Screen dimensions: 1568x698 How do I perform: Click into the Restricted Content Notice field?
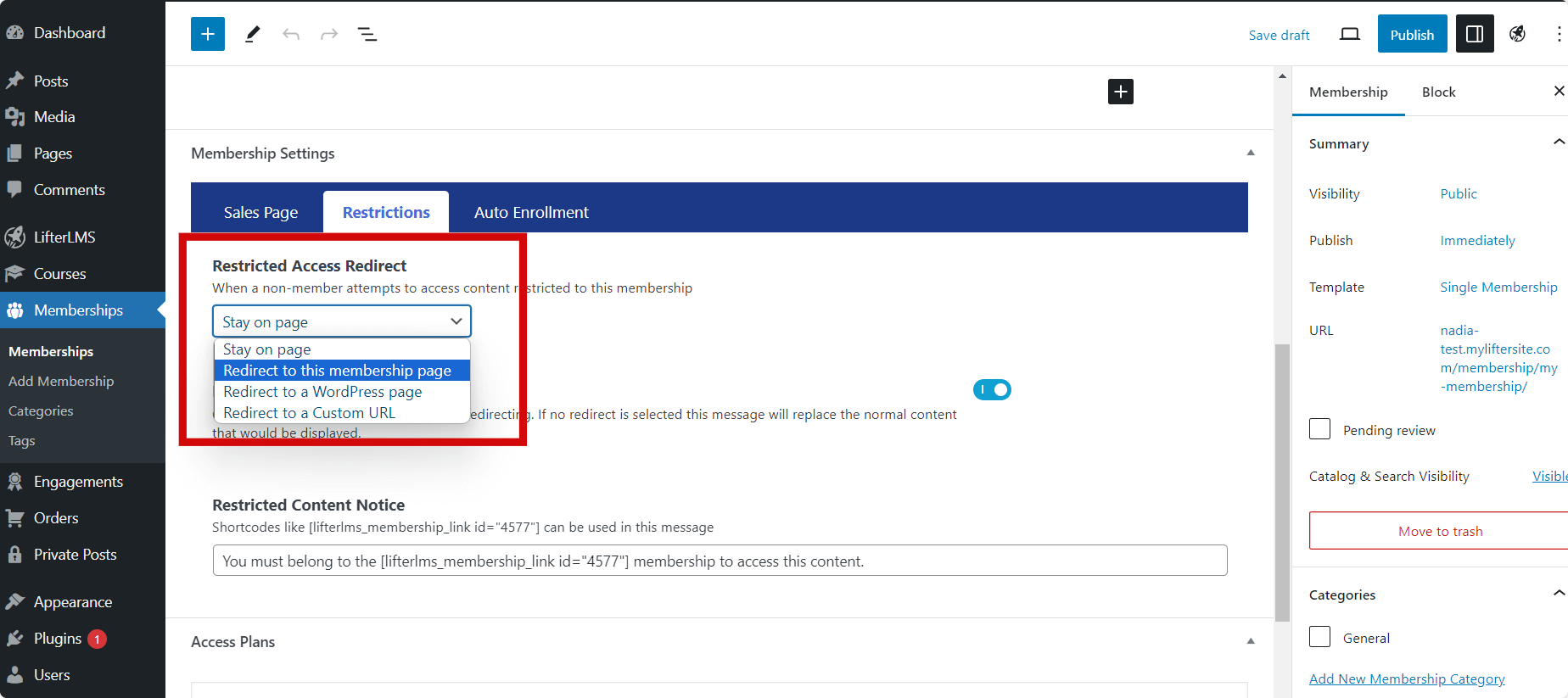[x=720, y=561]
